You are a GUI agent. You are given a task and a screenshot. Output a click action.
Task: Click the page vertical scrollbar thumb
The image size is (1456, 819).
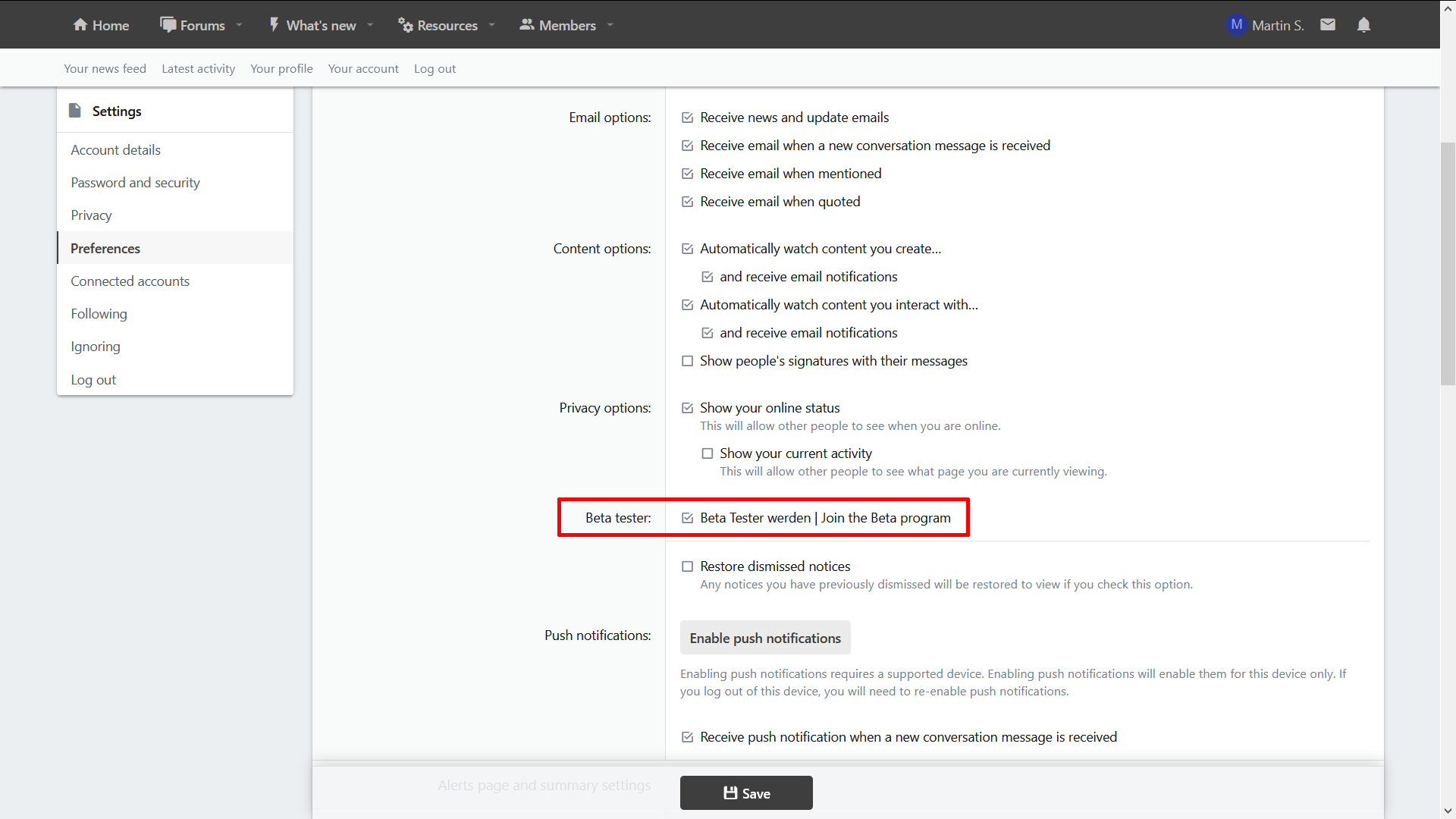coord(1448,263)
